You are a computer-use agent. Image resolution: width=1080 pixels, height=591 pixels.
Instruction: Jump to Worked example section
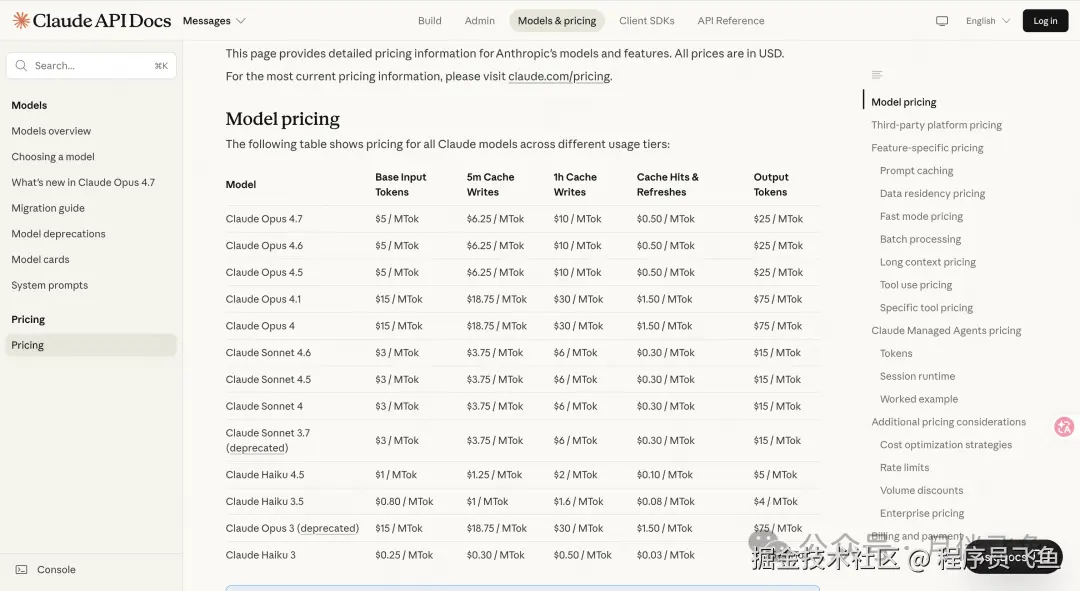pos(919,399)
